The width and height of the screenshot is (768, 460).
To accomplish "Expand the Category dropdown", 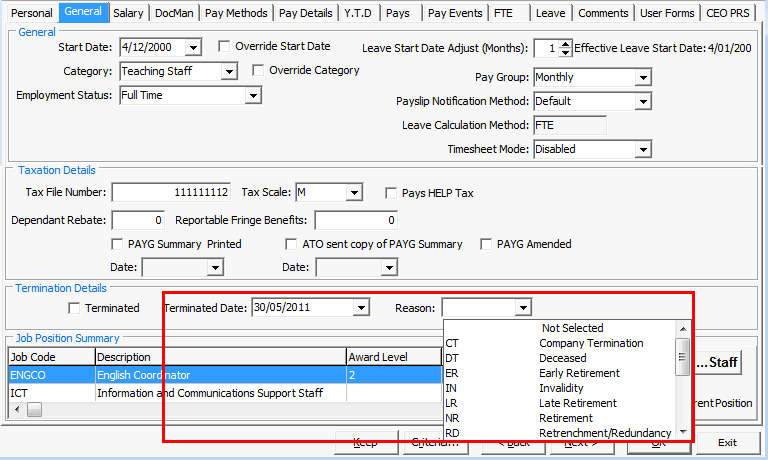I will coord(228,72).
